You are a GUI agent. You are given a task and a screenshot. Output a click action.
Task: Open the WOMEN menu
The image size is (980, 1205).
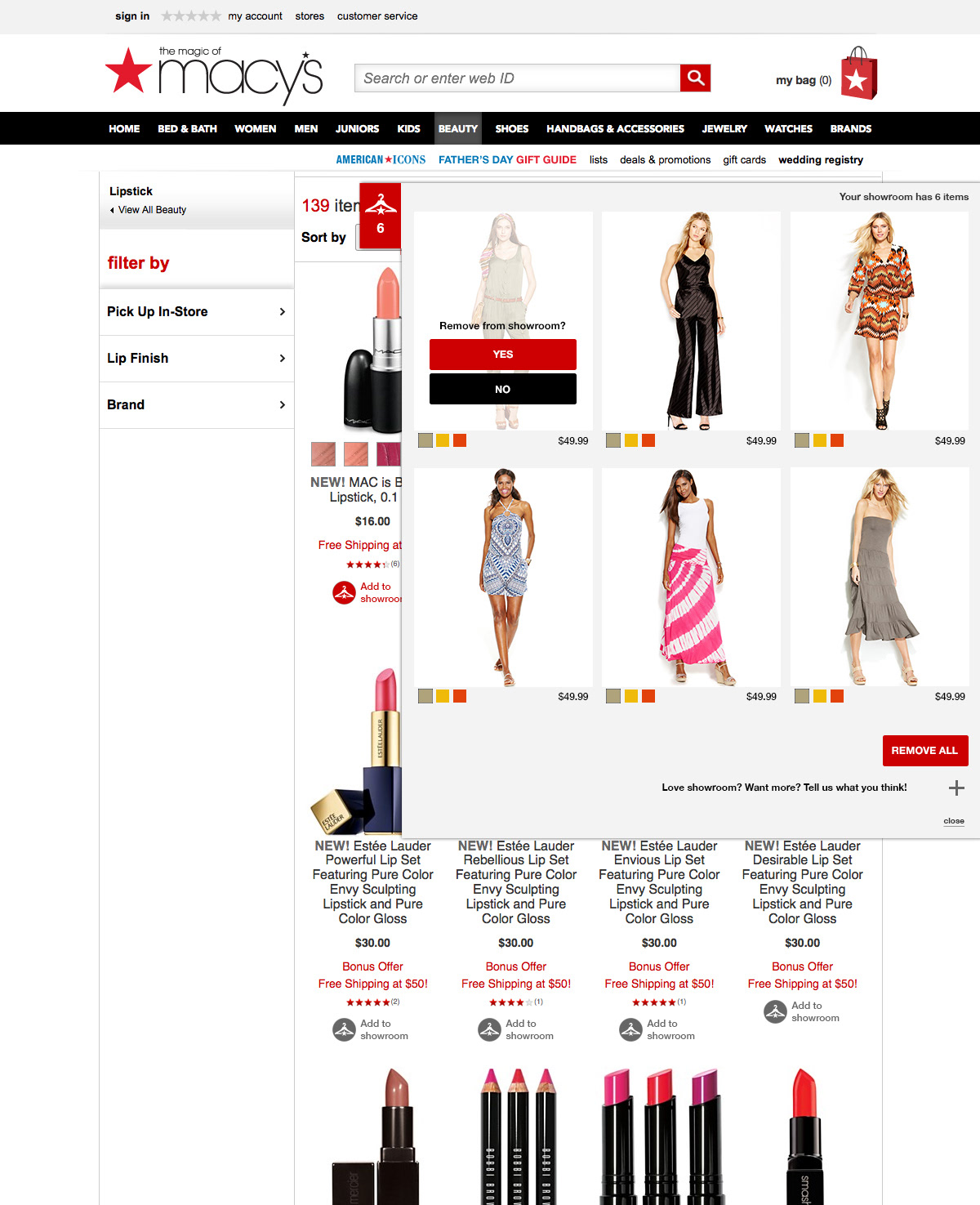point(256,128)
